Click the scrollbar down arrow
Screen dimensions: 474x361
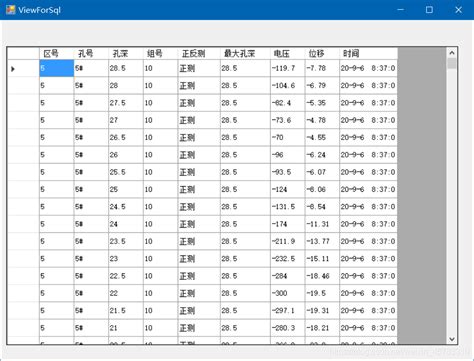coord(452,339)
